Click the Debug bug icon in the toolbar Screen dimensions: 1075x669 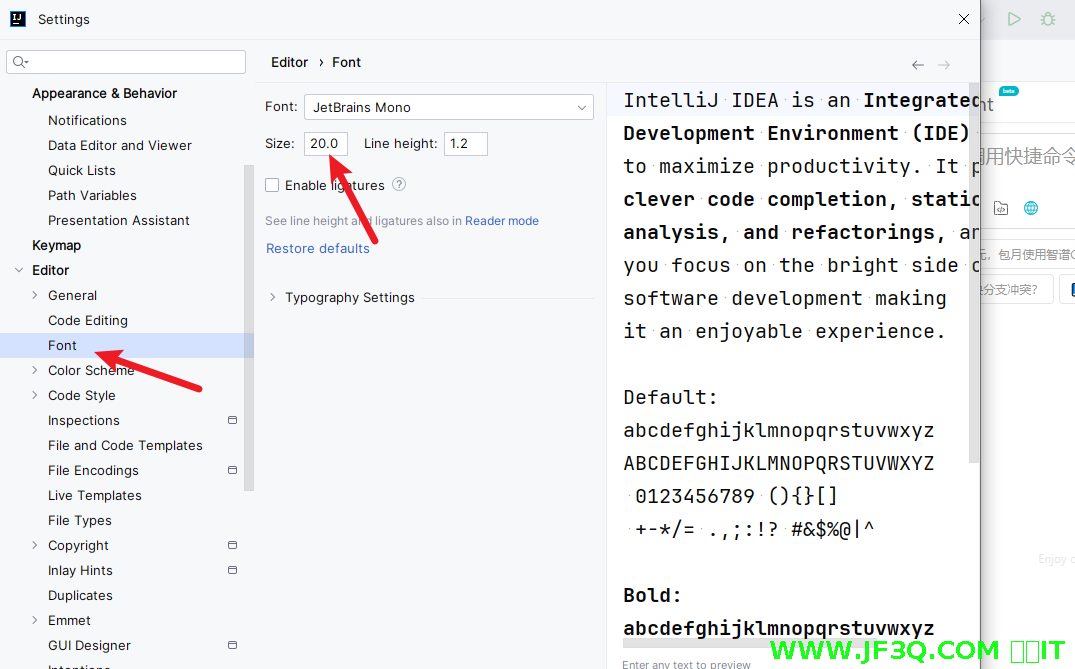(x=1047, y=19)
